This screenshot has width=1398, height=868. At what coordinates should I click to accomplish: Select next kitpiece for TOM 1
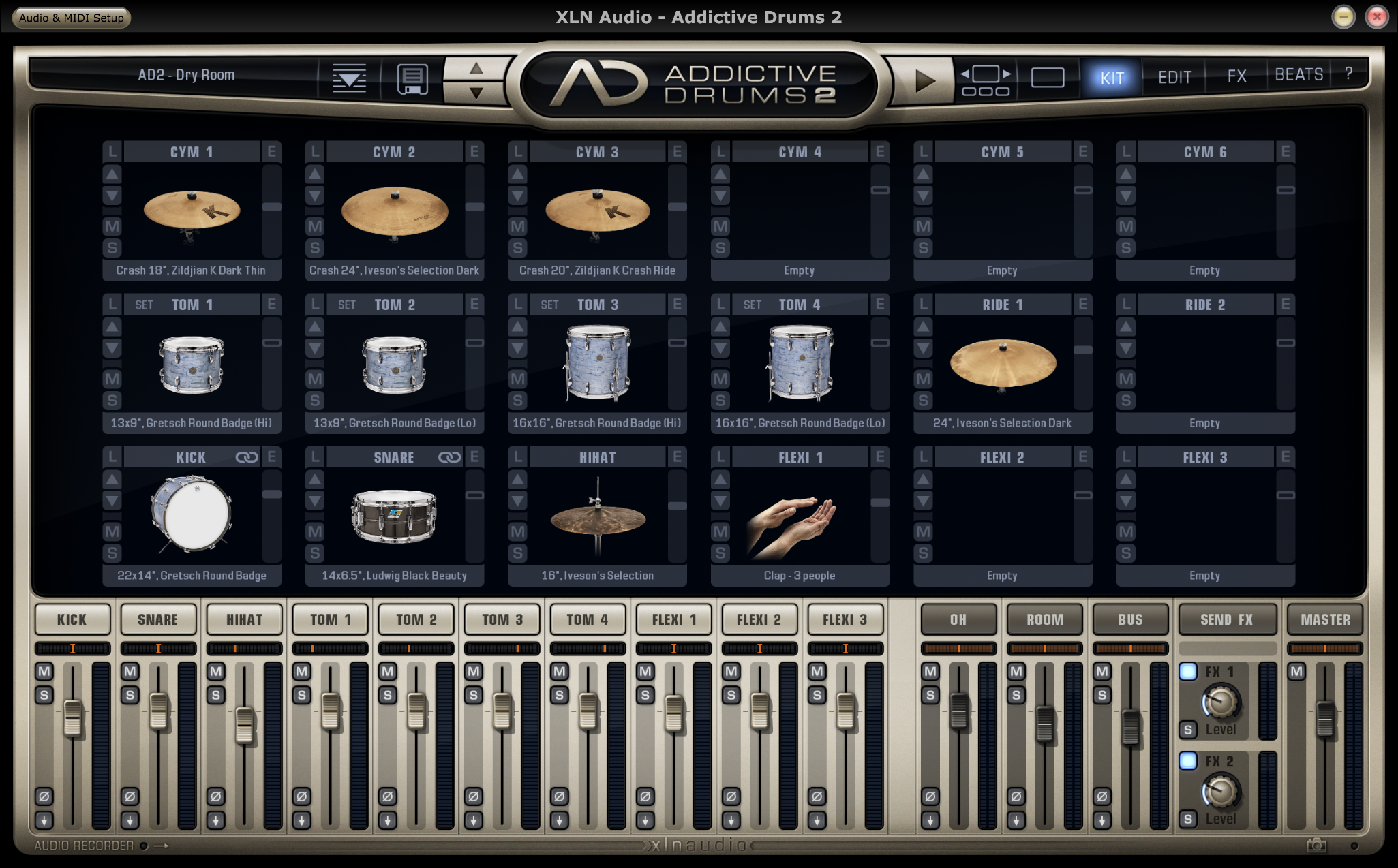pos(112,348)
